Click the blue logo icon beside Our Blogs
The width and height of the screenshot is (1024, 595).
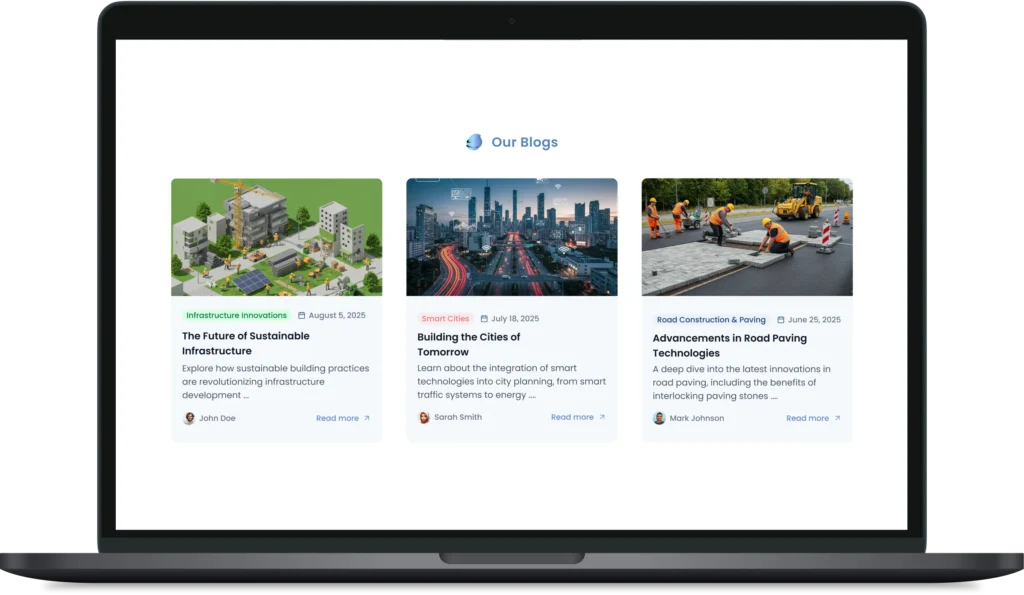(474, 142)
